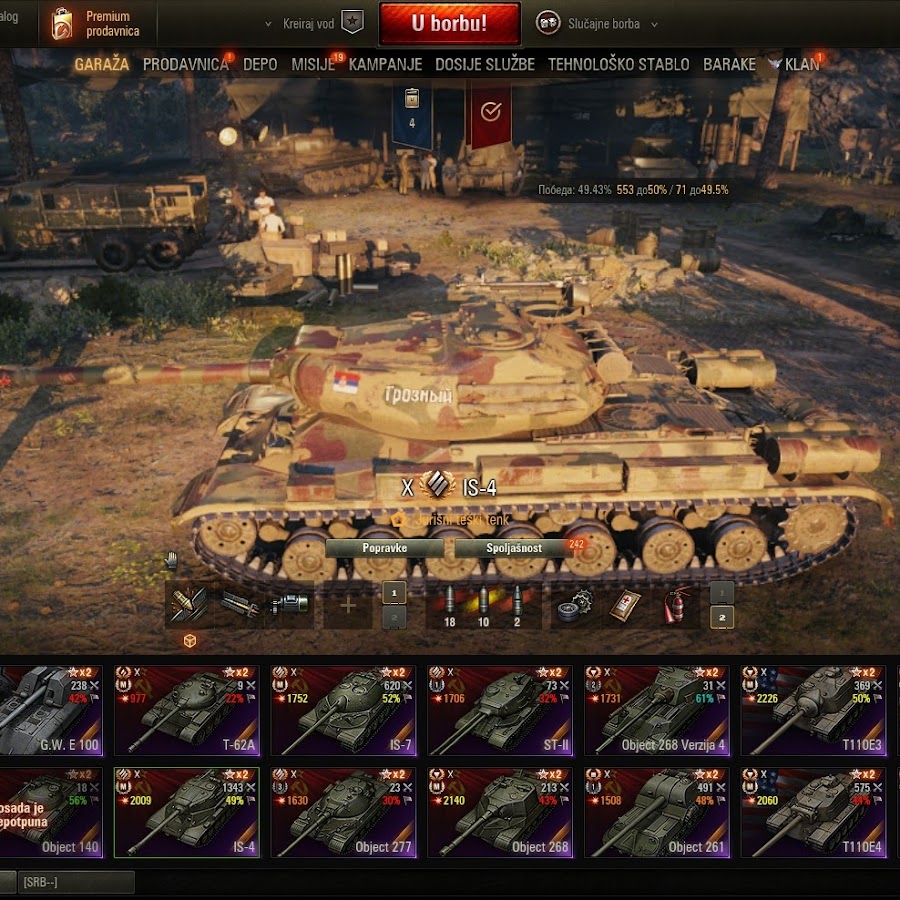900x900 pixels.
Task: Toggle equipment loadout 2 button
Action: 394,618
